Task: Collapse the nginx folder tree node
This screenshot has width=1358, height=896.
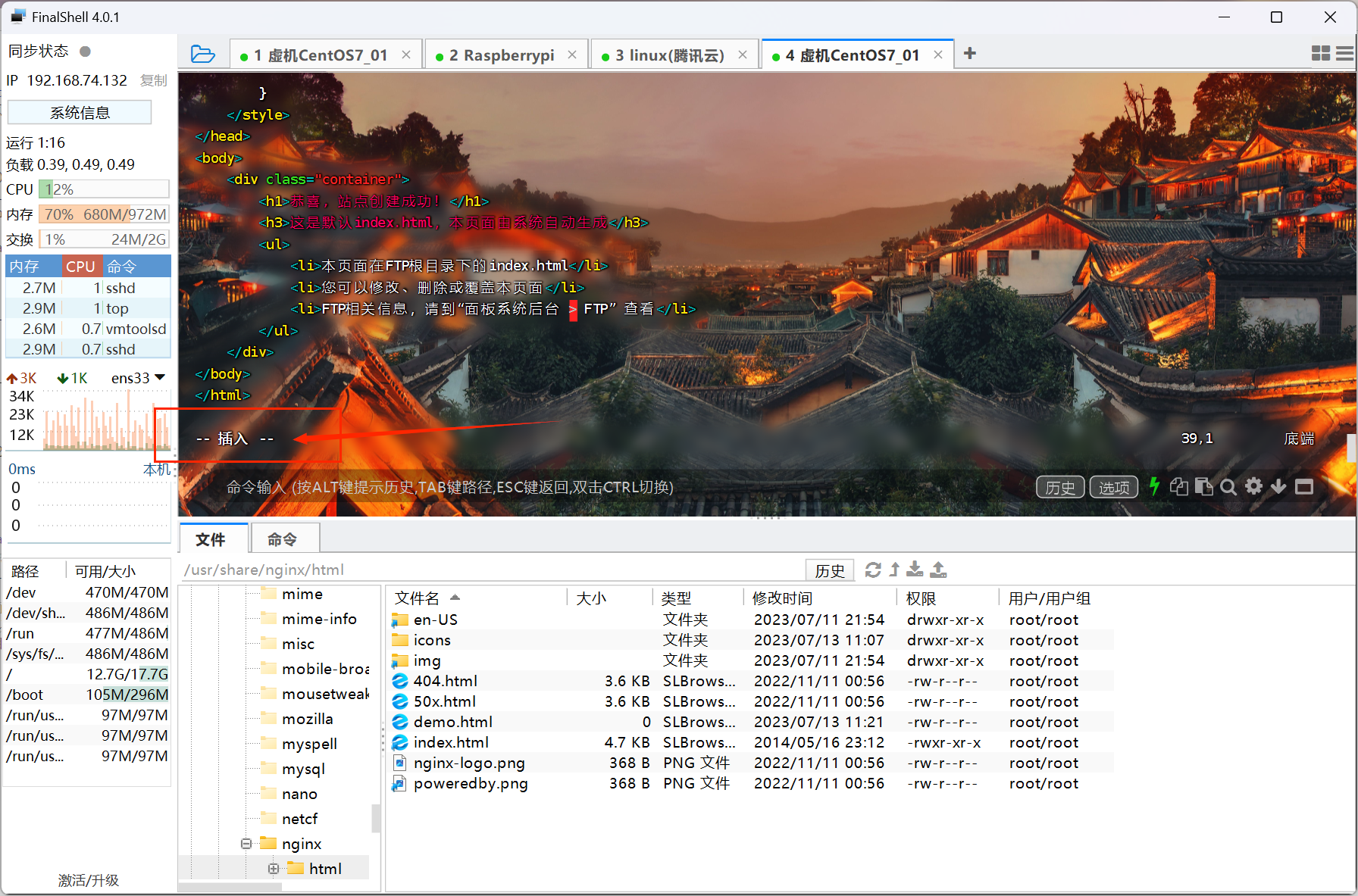Action: [246, 844]
